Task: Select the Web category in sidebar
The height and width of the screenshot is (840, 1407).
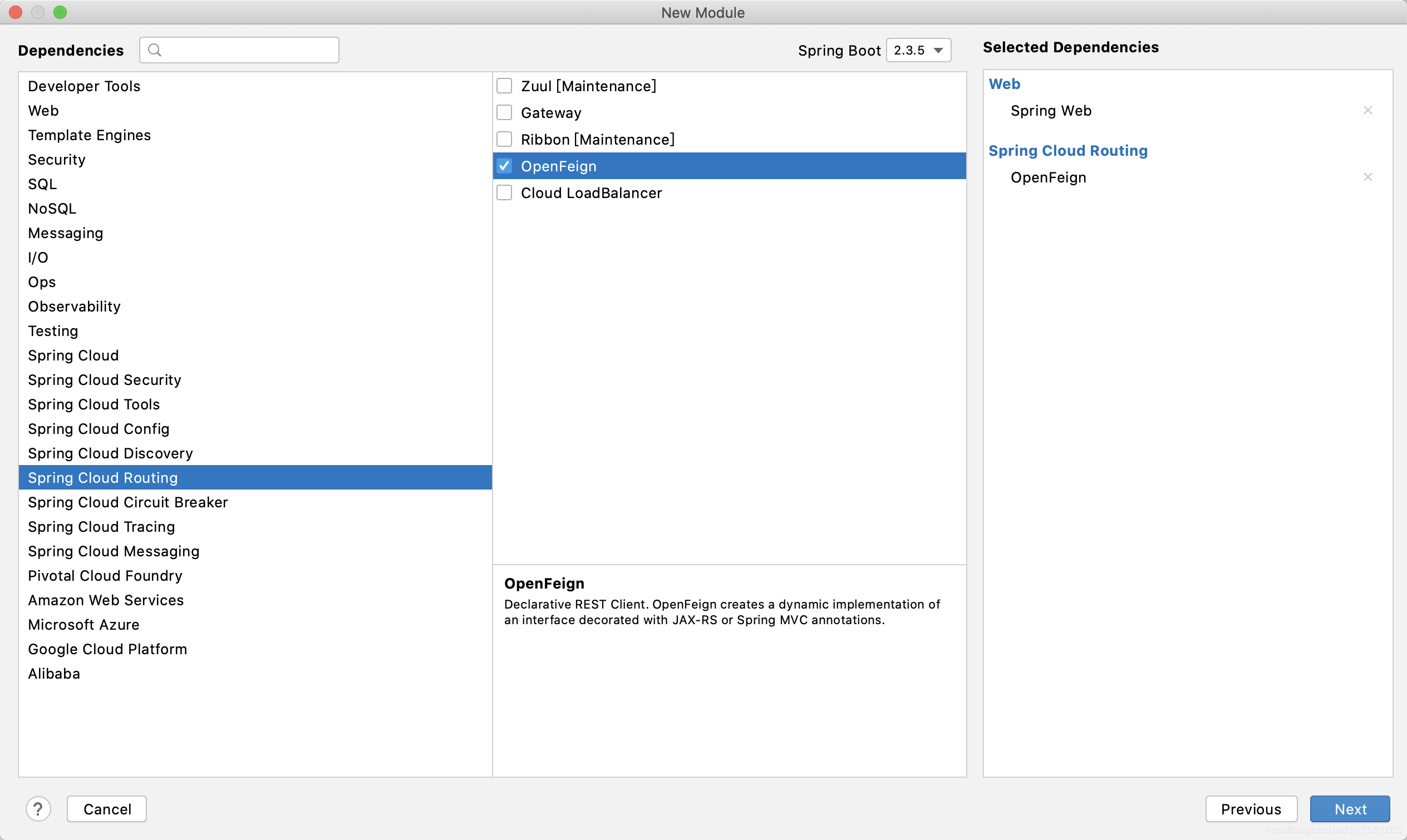Action: [x=44, y=110]
